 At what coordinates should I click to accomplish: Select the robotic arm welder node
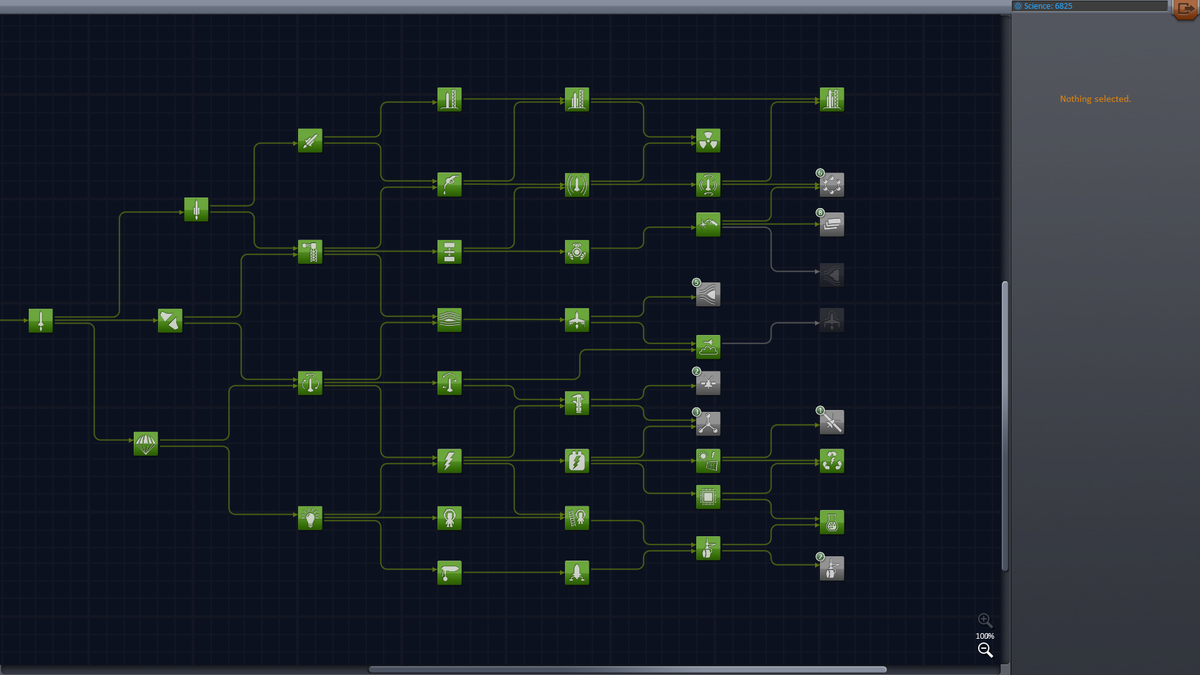point(708,224)
